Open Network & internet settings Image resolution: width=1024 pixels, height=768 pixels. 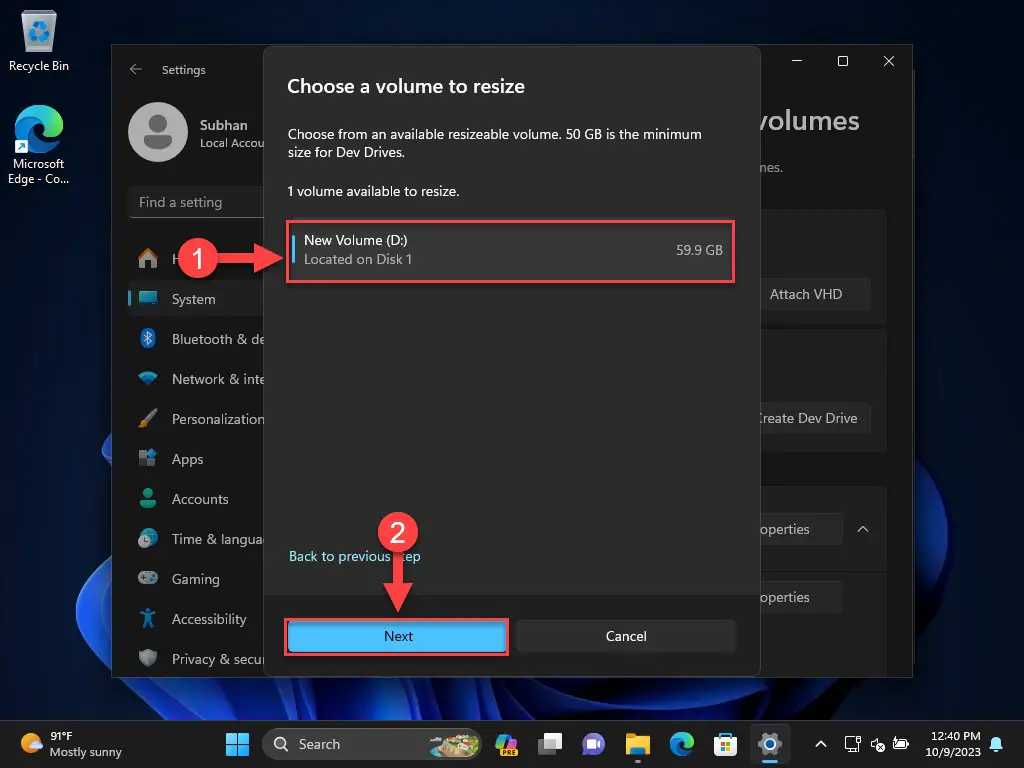coord(196,379)
